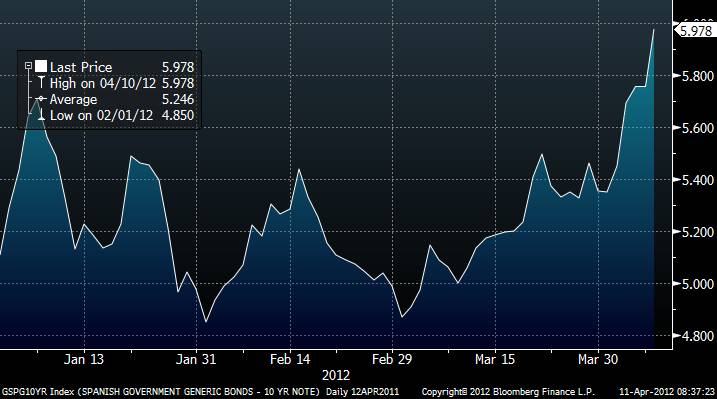Click the Feb 14 date label
The height and width of the screenshot is (399, 717).
click(290, 359)
